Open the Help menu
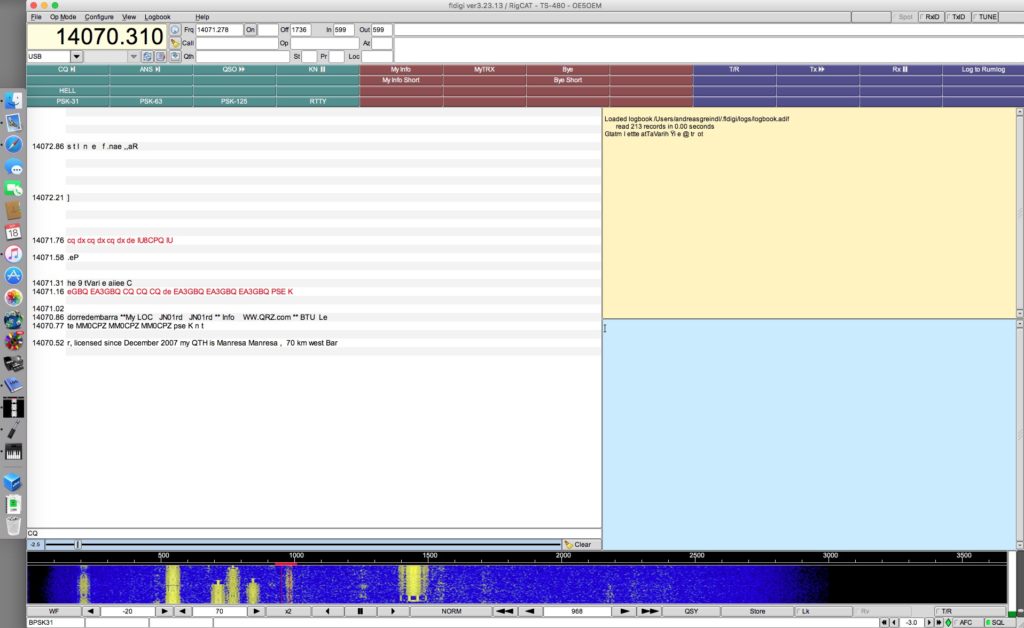This screenshot has width=1024, height=628. 202,17
